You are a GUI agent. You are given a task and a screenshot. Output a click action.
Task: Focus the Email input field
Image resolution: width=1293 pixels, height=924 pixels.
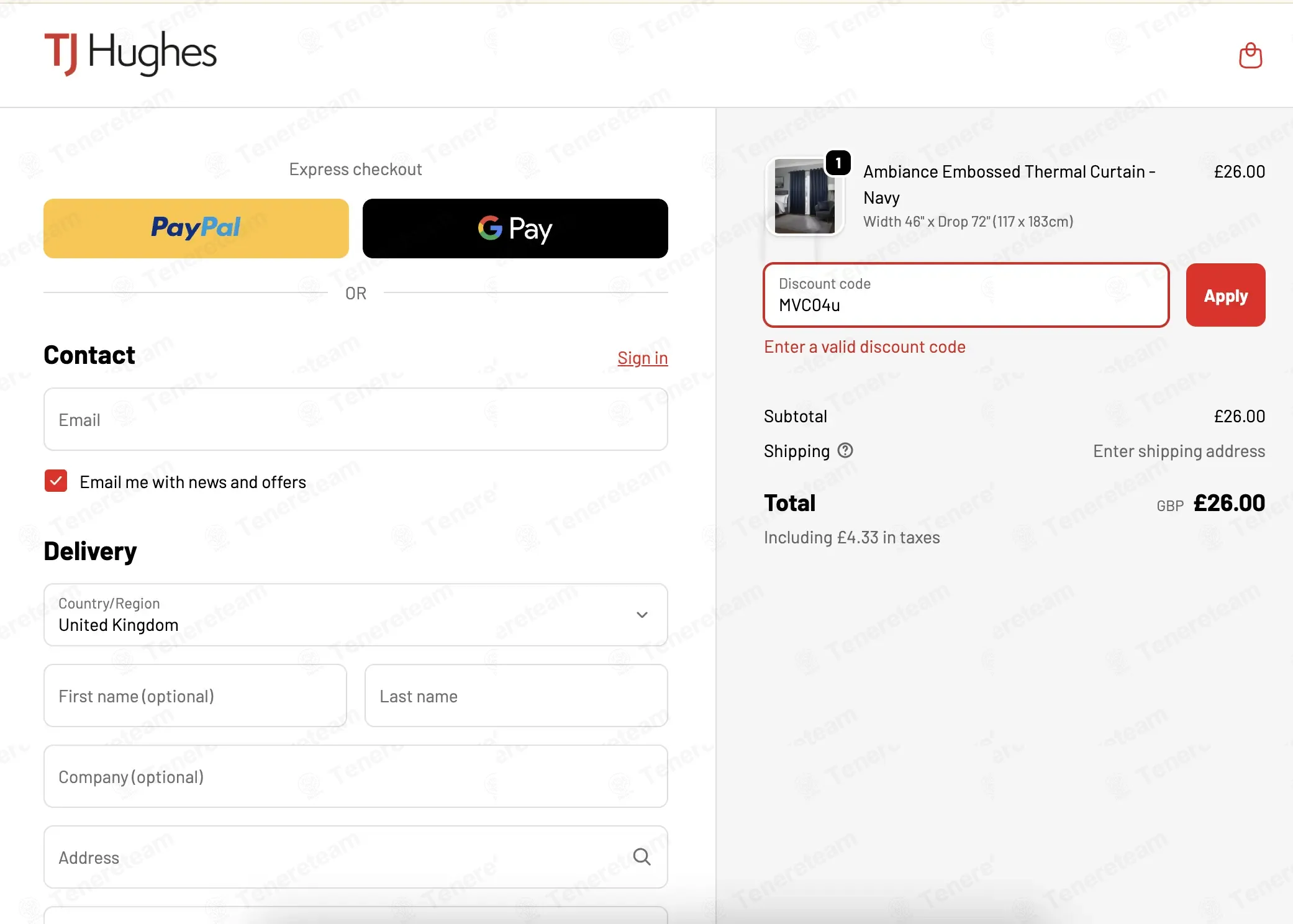point(356,420)
